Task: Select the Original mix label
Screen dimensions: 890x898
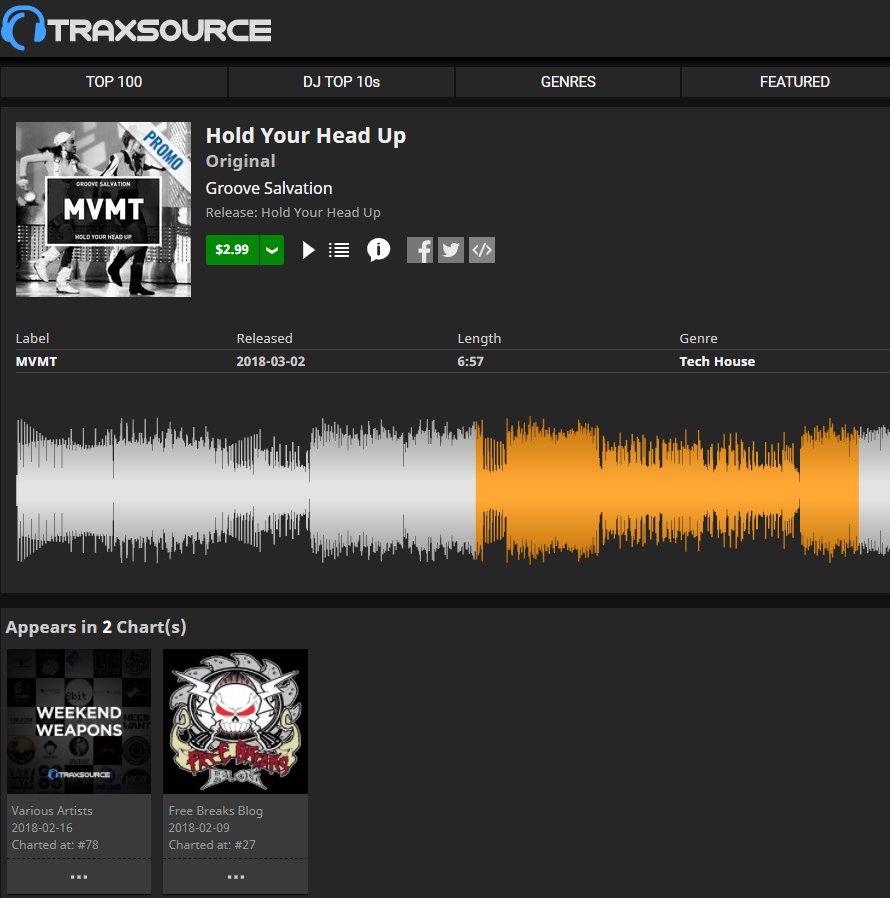Action: [x=241, y=161]
